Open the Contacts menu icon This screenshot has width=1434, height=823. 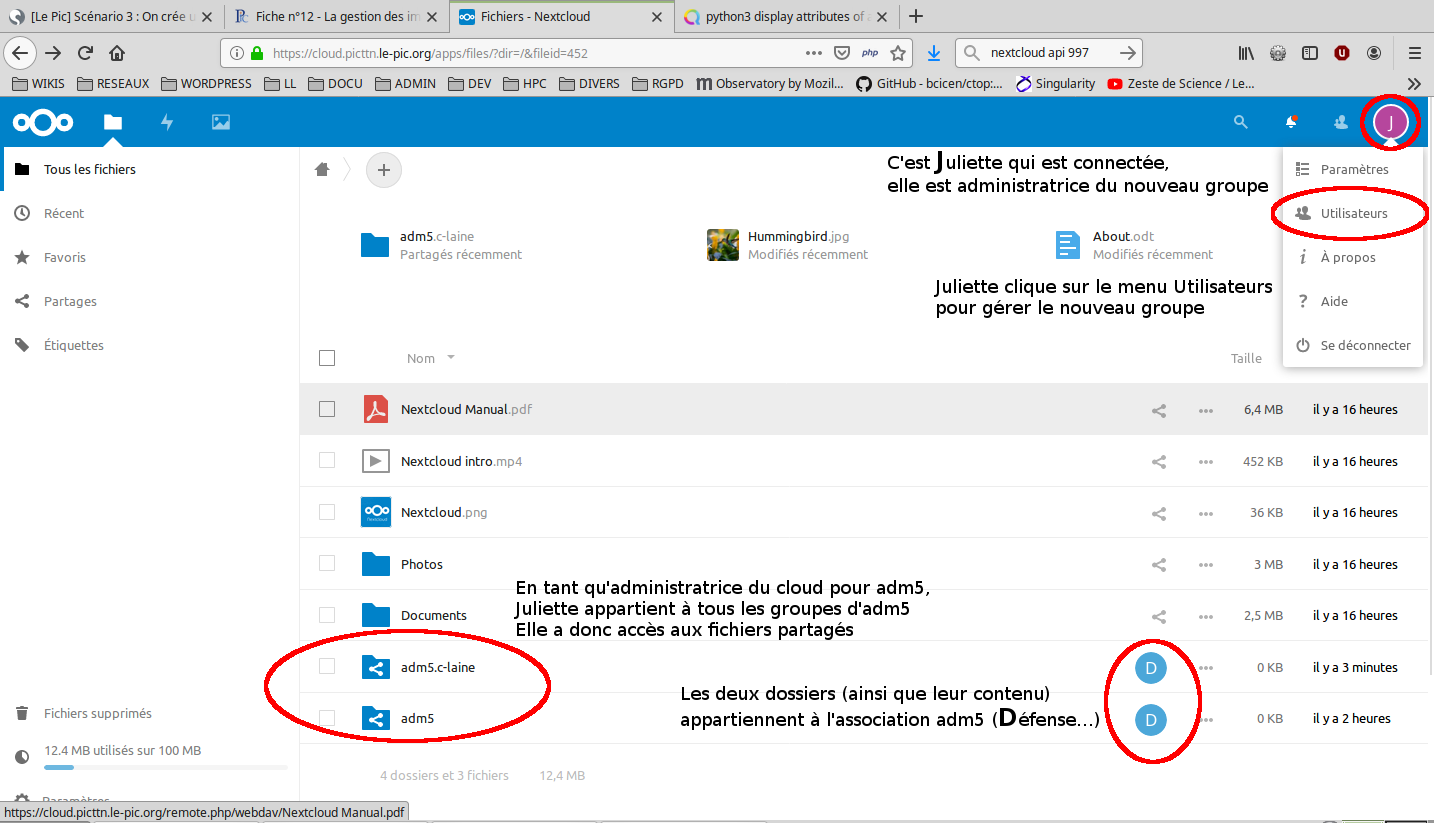[x=1341, y=122]
